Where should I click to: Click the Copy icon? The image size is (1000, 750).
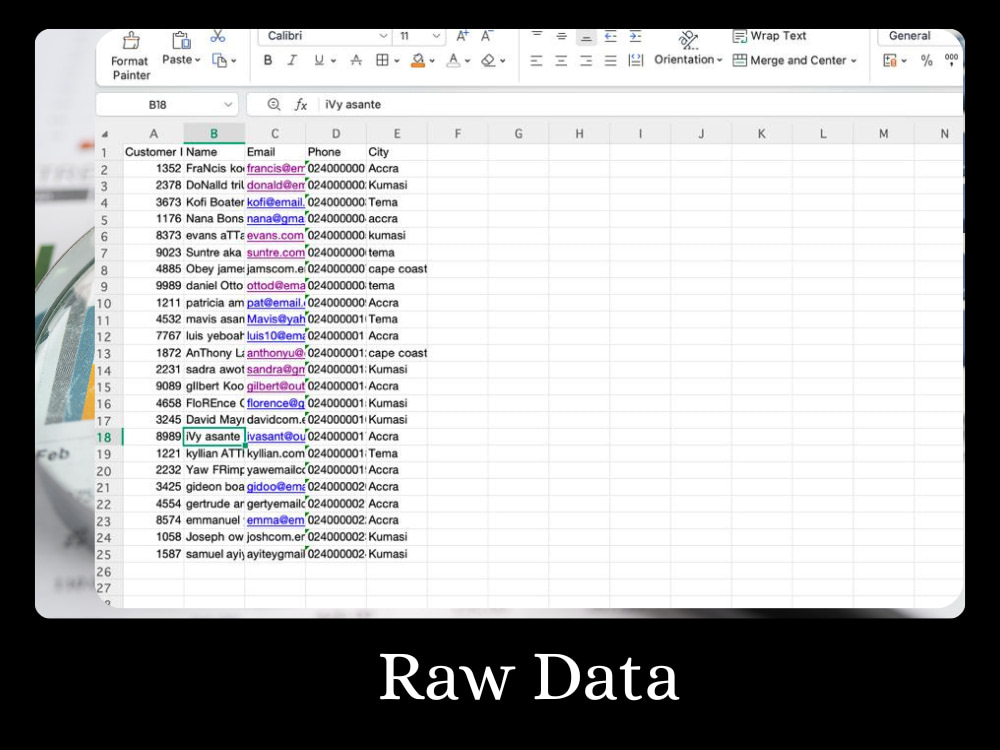[219, 61]
